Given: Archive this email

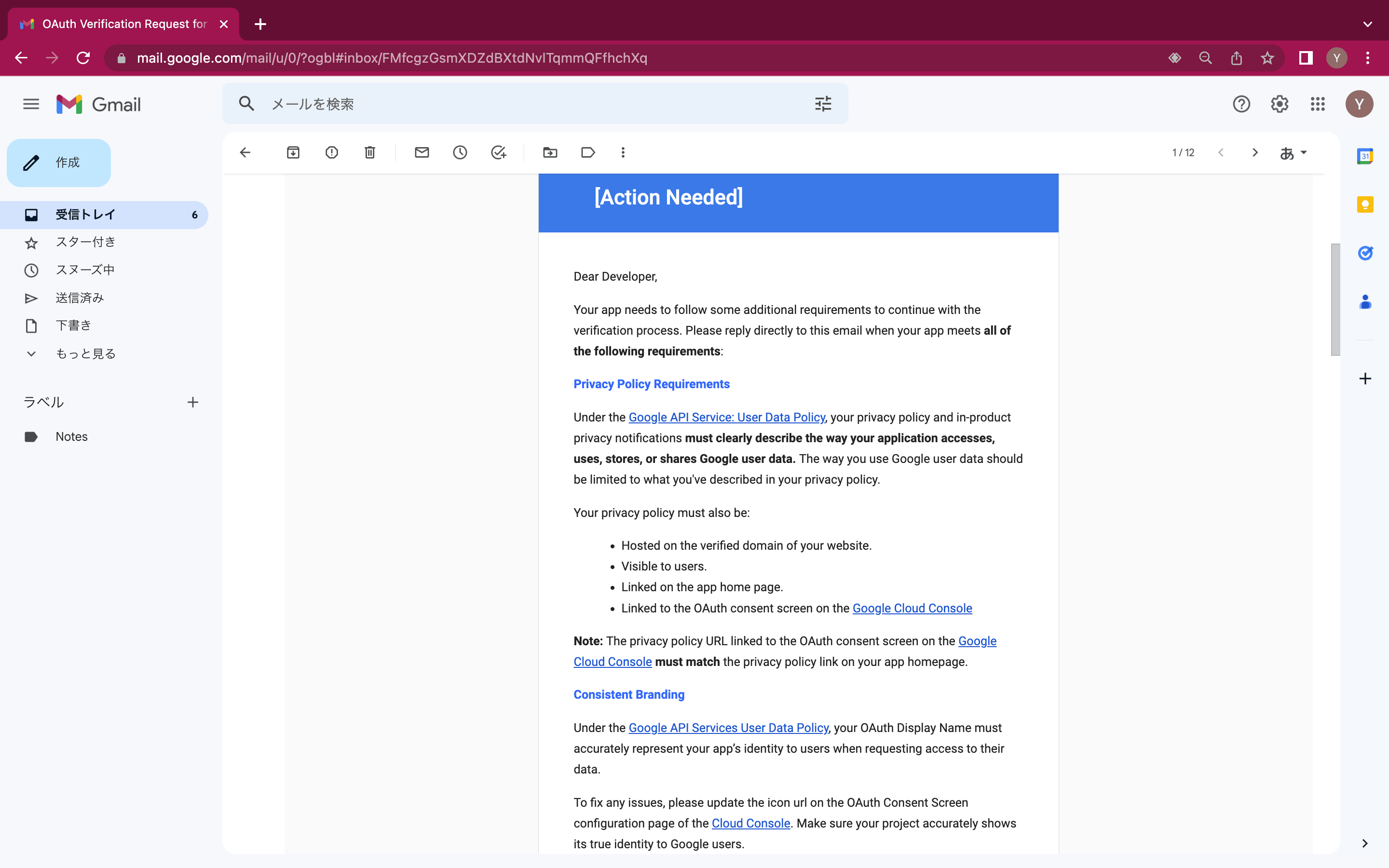Looking at the screenshot, I should coord(293,152).
